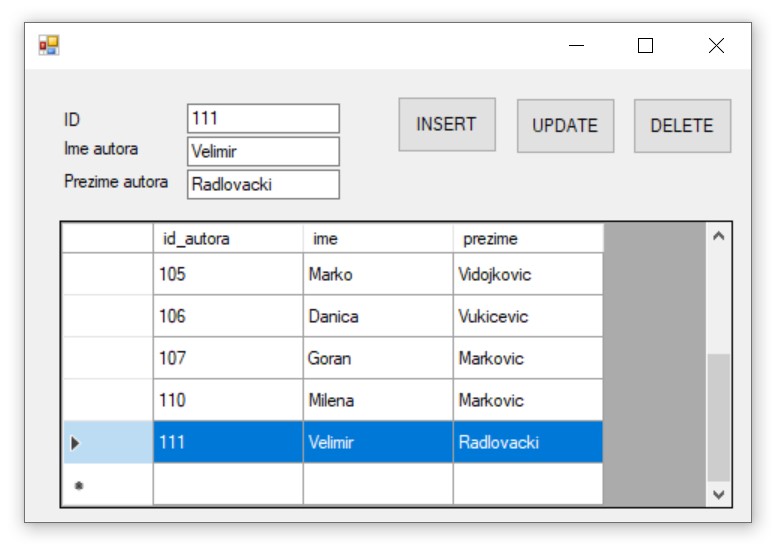This screenshot has width=775, height=550.
Task: Focus the Prezime autora input field
Action: [263, 185]
